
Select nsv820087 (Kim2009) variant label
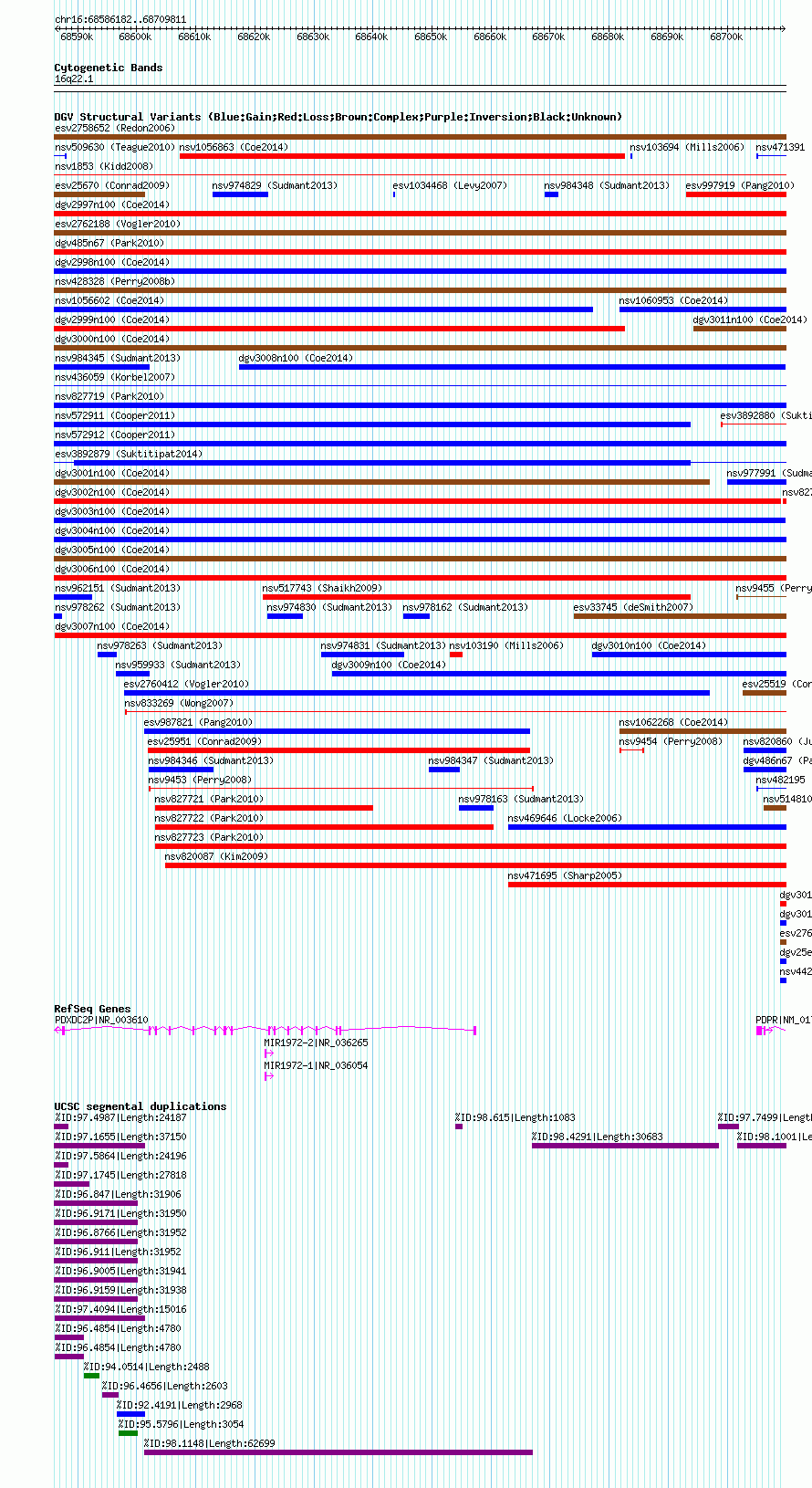216,856
